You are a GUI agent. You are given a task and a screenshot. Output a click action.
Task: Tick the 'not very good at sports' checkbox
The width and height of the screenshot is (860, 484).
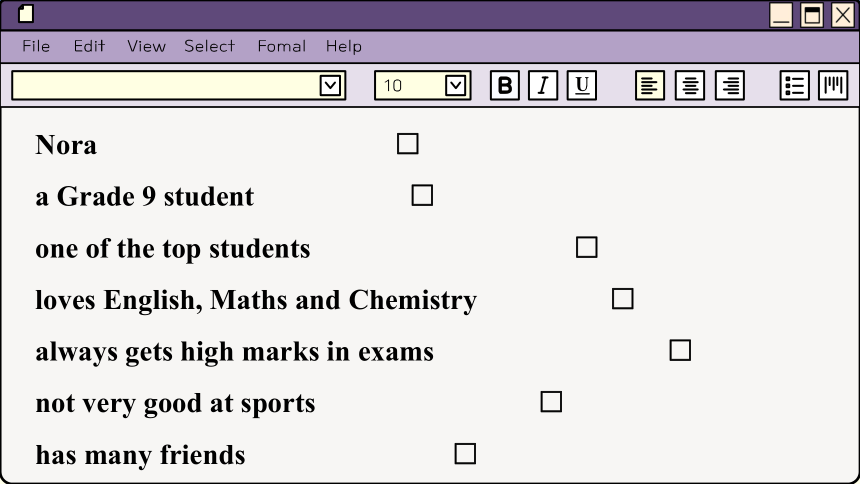coord(551,402)
